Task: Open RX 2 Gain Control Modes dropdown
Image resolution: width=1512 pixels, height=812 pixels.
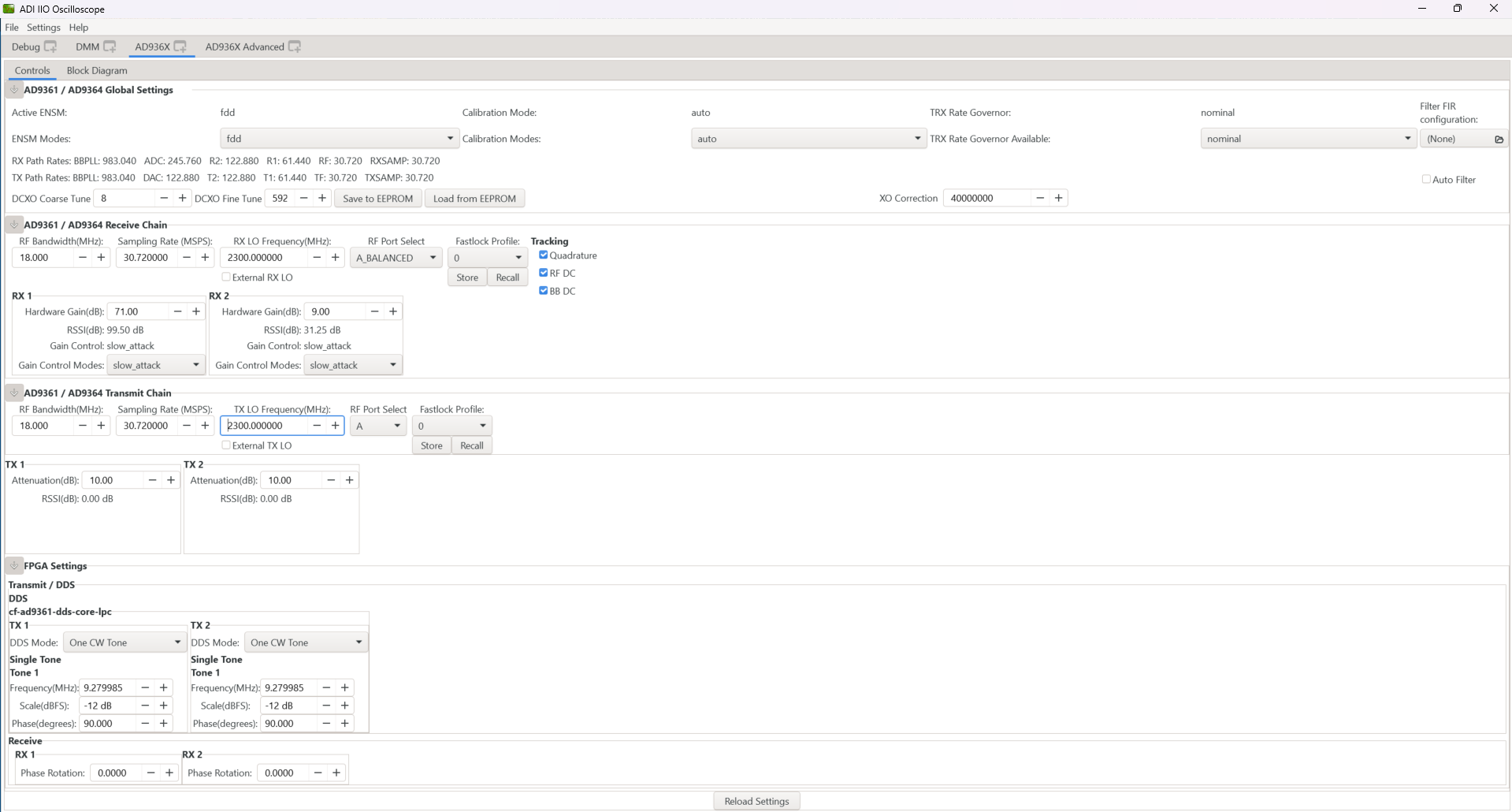Action: pyautogui.click(x=353, y=365)
